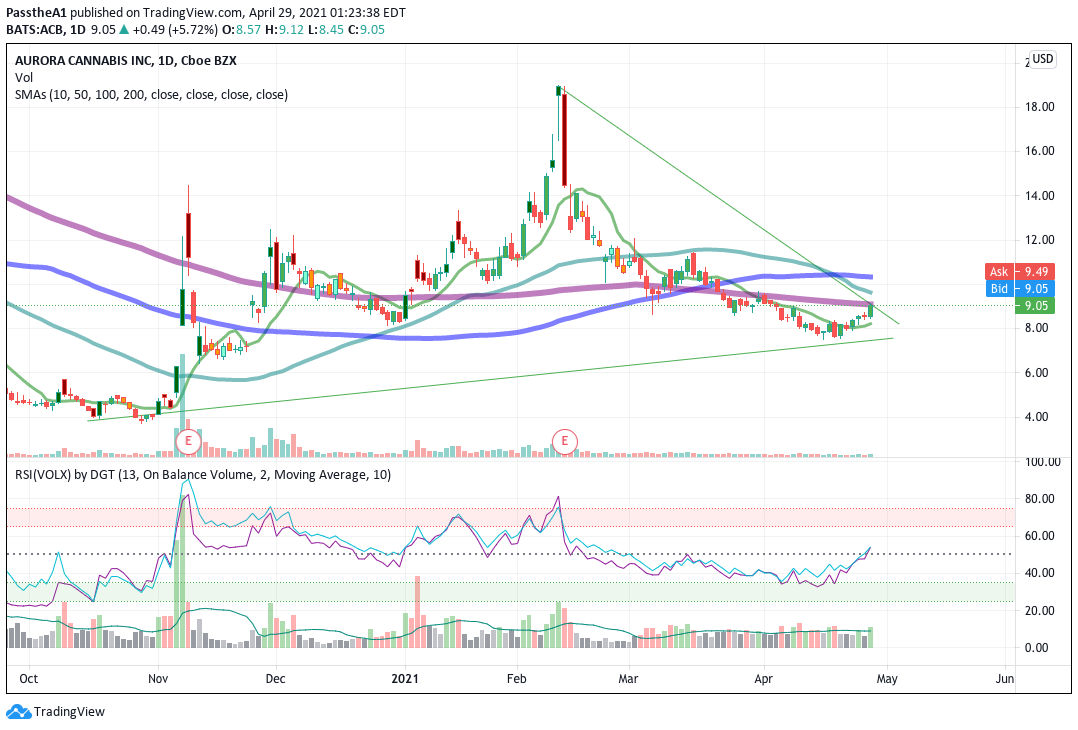The image size is (1078, 730).
Task: Click the 60.00 RSI axis label
Action: [1040, 535]
